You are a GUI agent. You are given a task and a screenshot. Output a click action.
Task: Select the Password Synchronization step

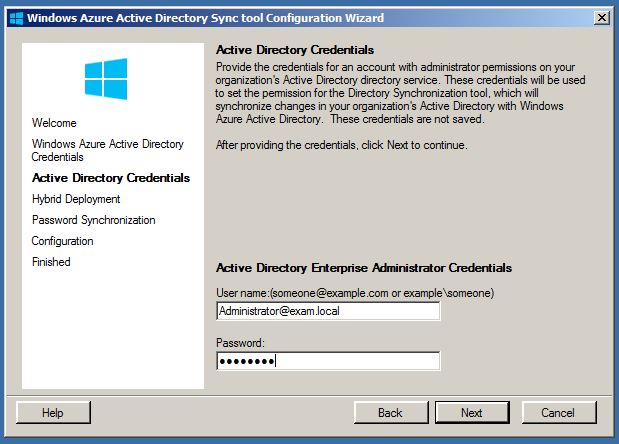(94, 220)
